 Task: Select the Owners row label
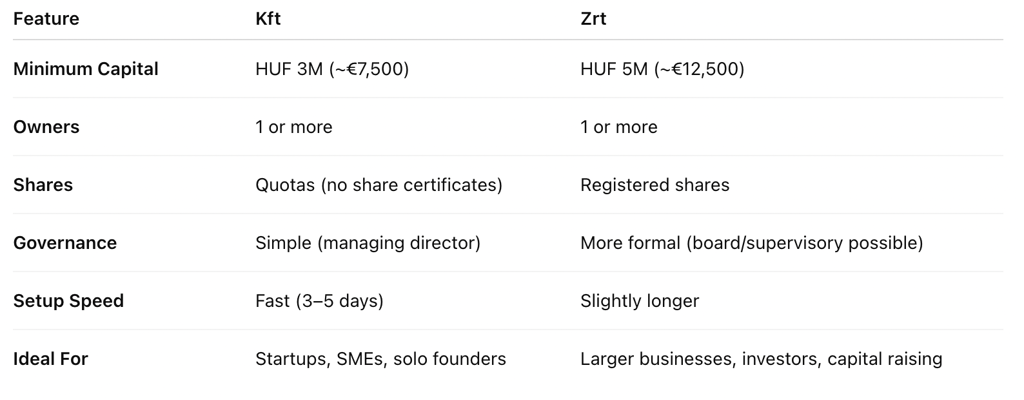(46, 127)
